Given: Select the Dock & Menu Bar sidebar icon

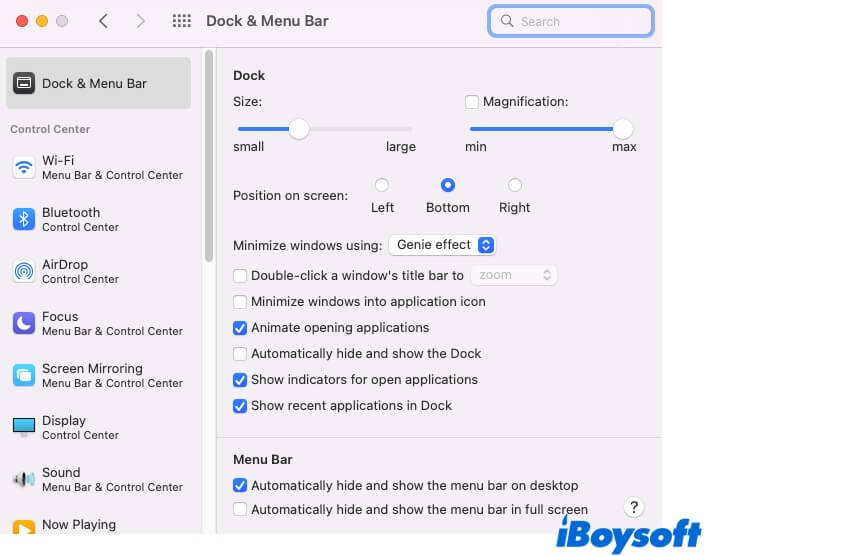Looking at the screenshot, I should coord(24,83).
